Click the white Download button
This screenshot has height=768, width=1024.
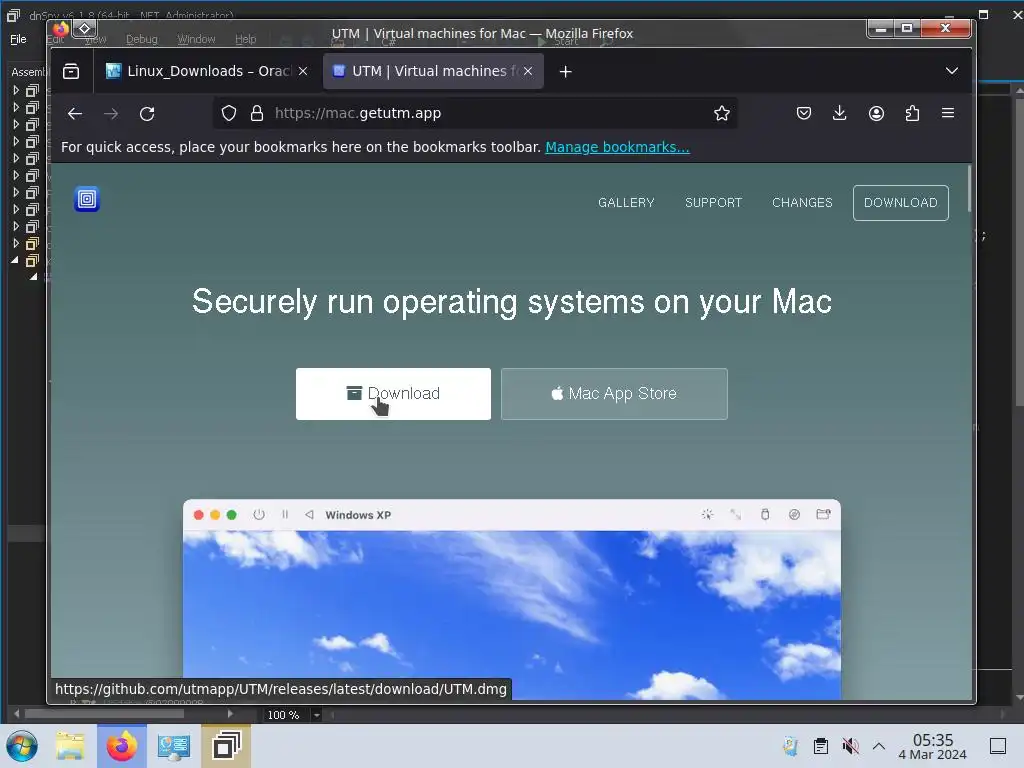click(393, 394)
